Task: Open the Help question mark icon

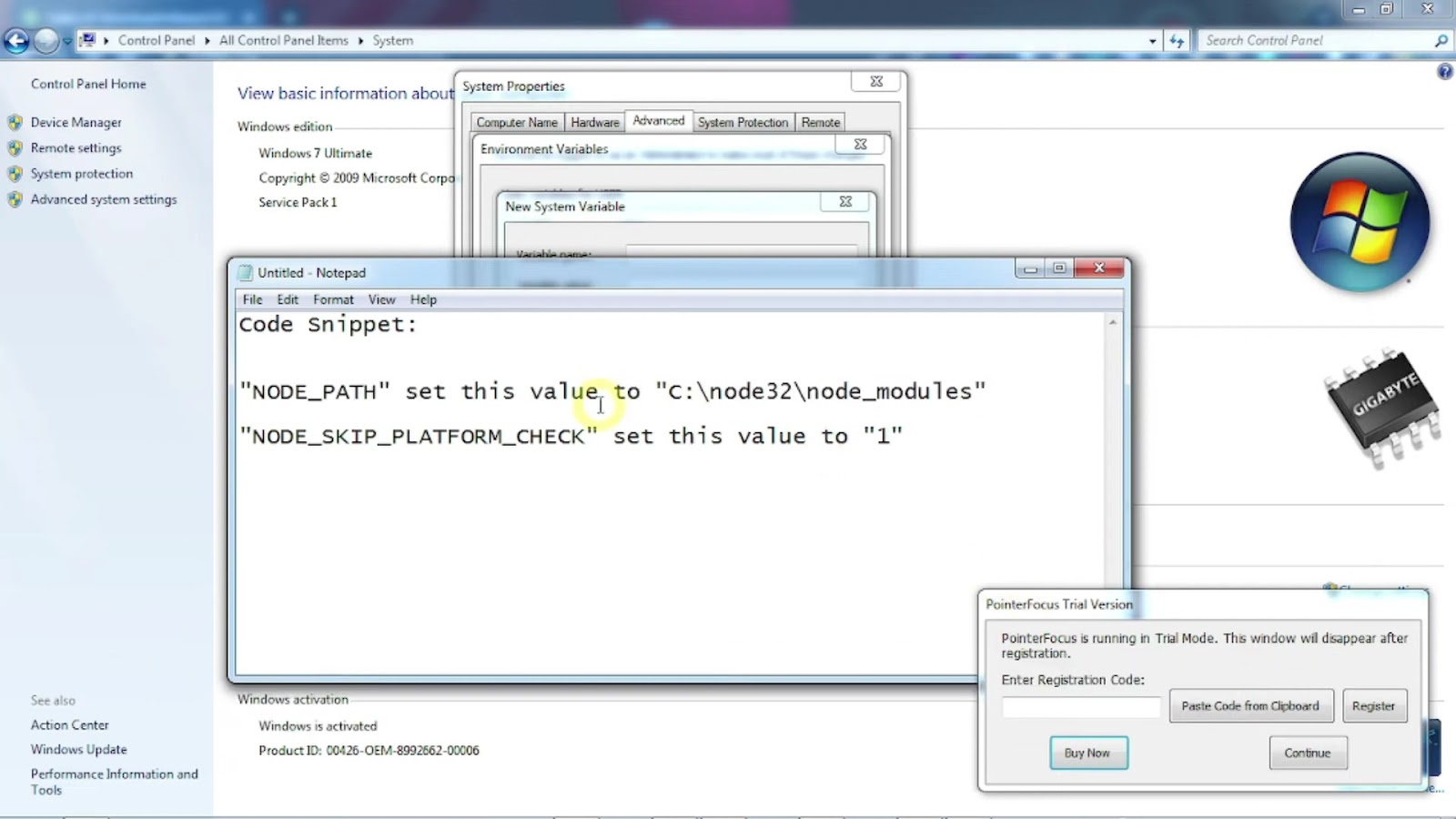Action: click(1444, 72)
